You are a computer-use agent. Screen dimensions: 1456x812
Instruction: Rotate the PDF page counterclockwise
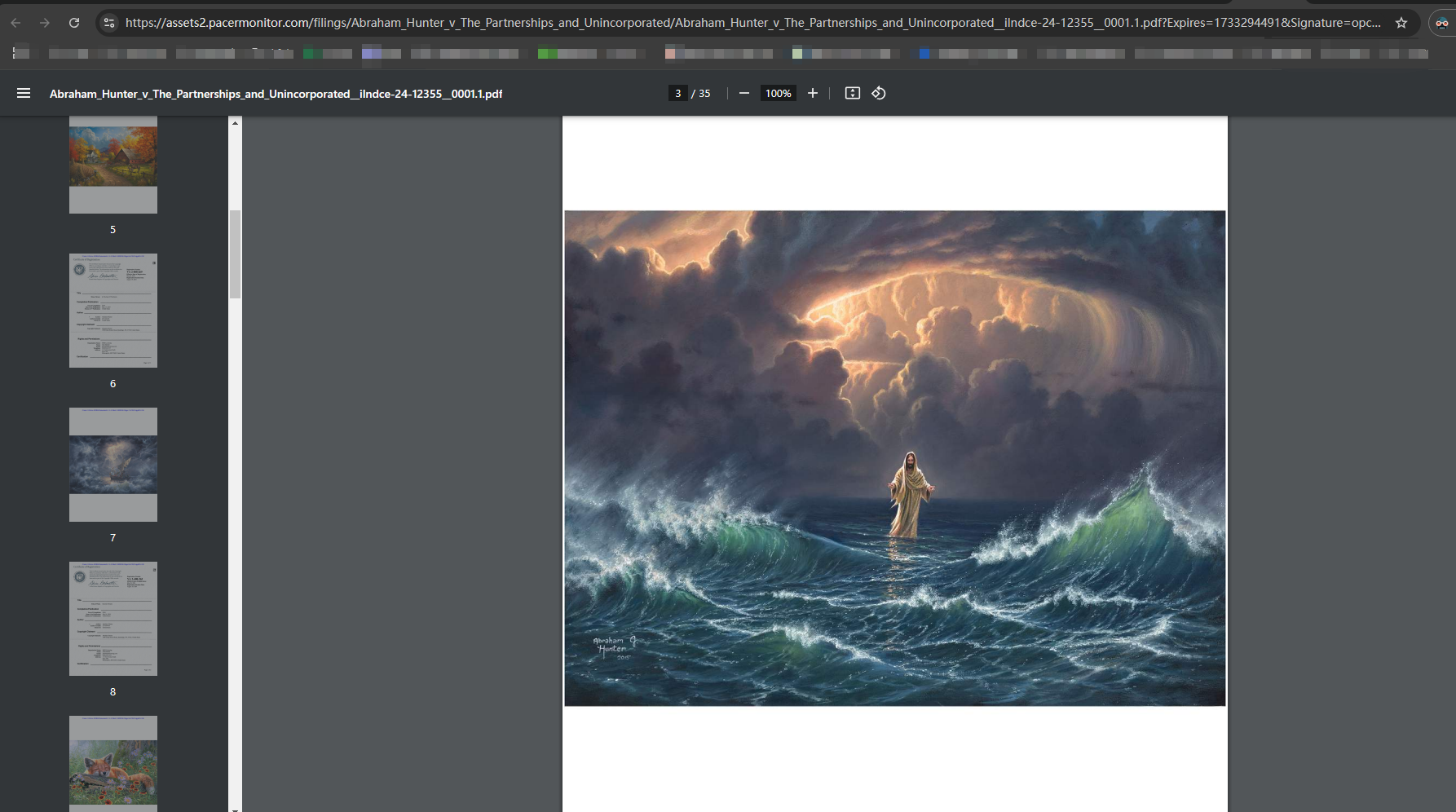coord(878,94)
